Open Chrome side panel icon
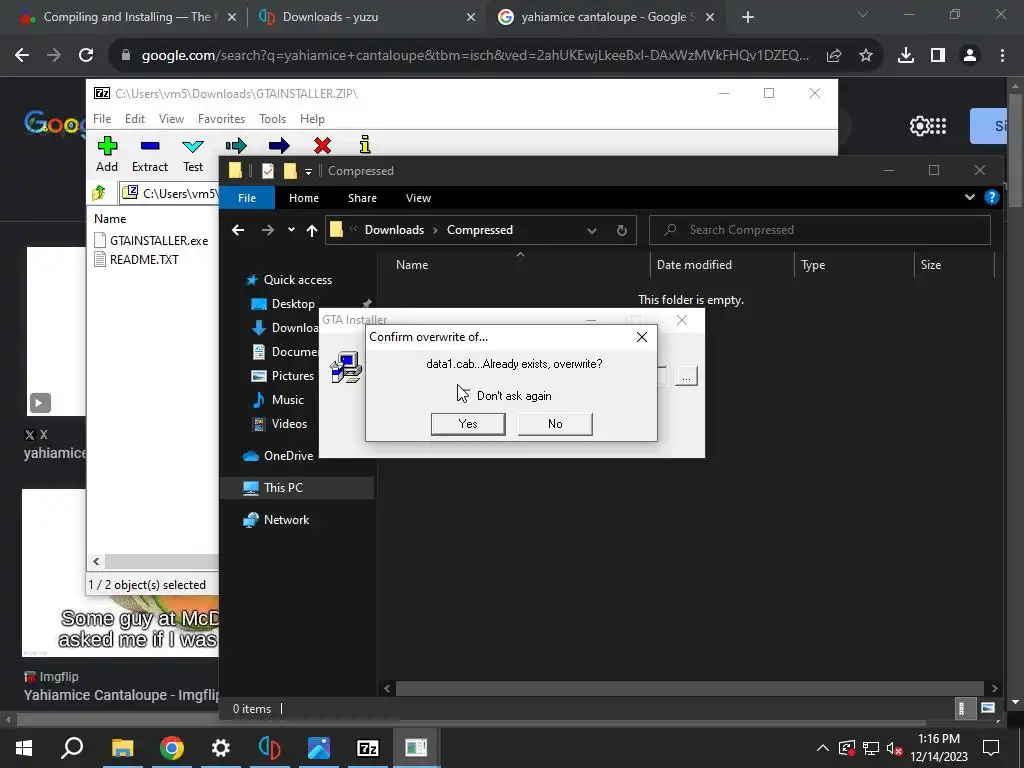 (x=938, y=56)
